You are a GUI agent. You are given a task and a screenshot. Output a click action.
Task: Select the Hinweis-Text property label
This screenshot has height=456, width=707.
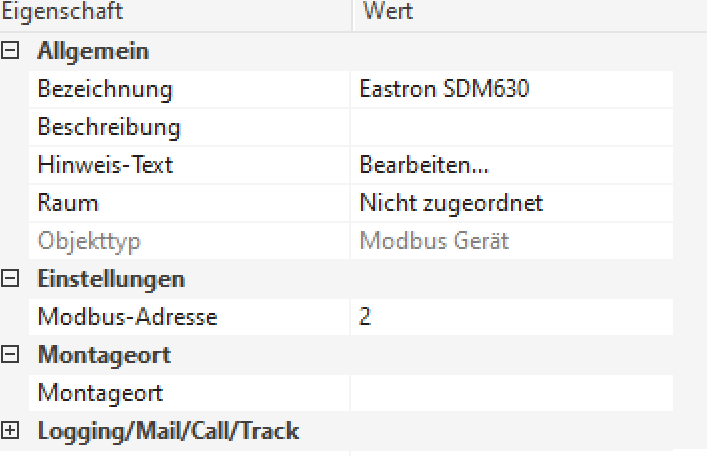pos(105,165)
